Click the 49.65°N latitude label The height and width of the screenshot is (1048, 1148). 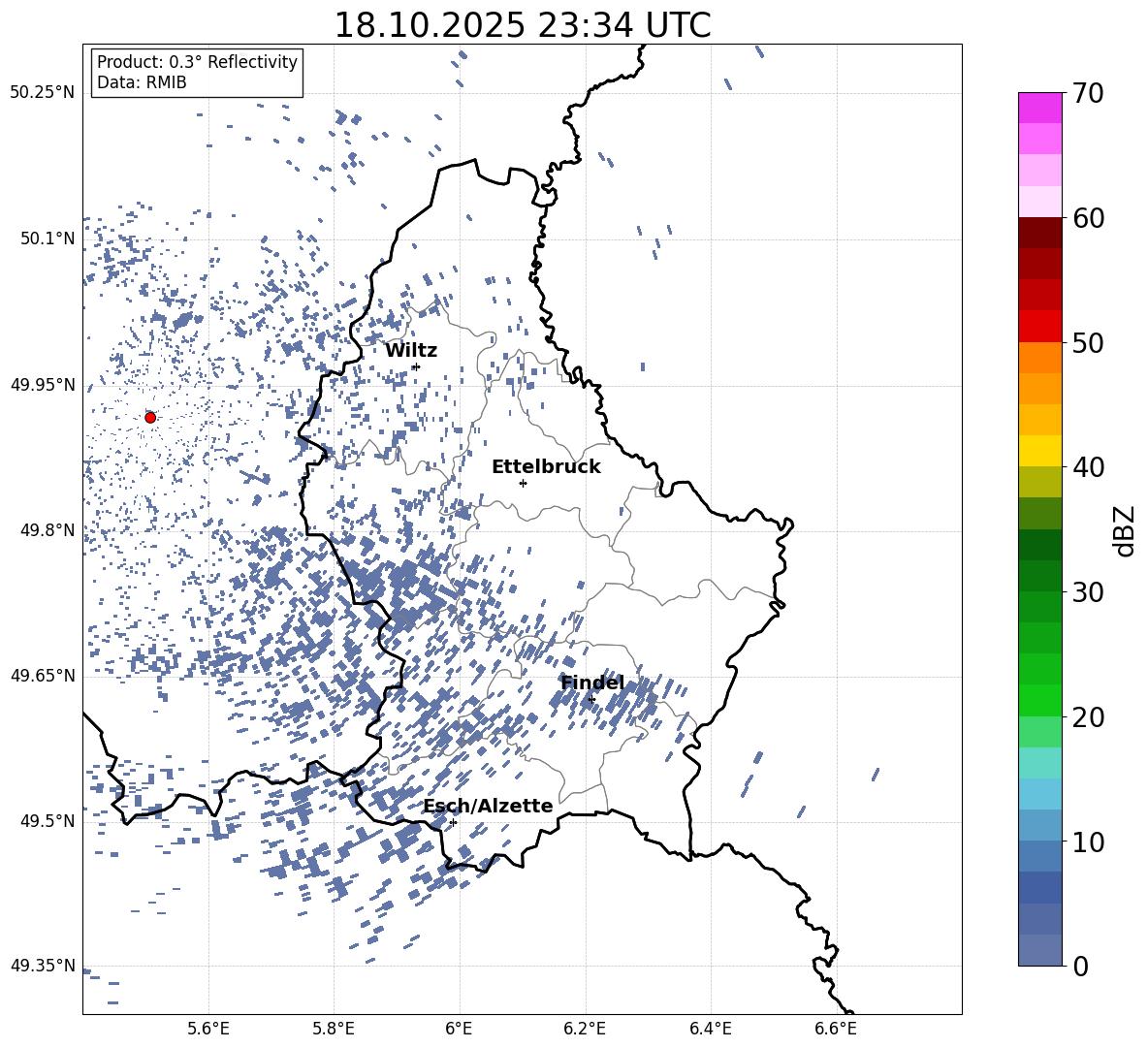point(43,676)
